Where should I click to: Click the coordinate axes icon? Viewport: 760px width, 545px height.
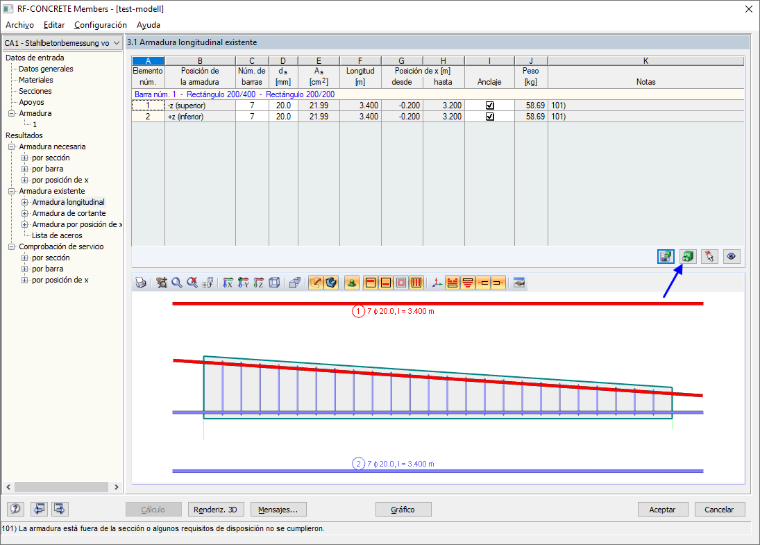pyautogui.click(x=437, y=283)
